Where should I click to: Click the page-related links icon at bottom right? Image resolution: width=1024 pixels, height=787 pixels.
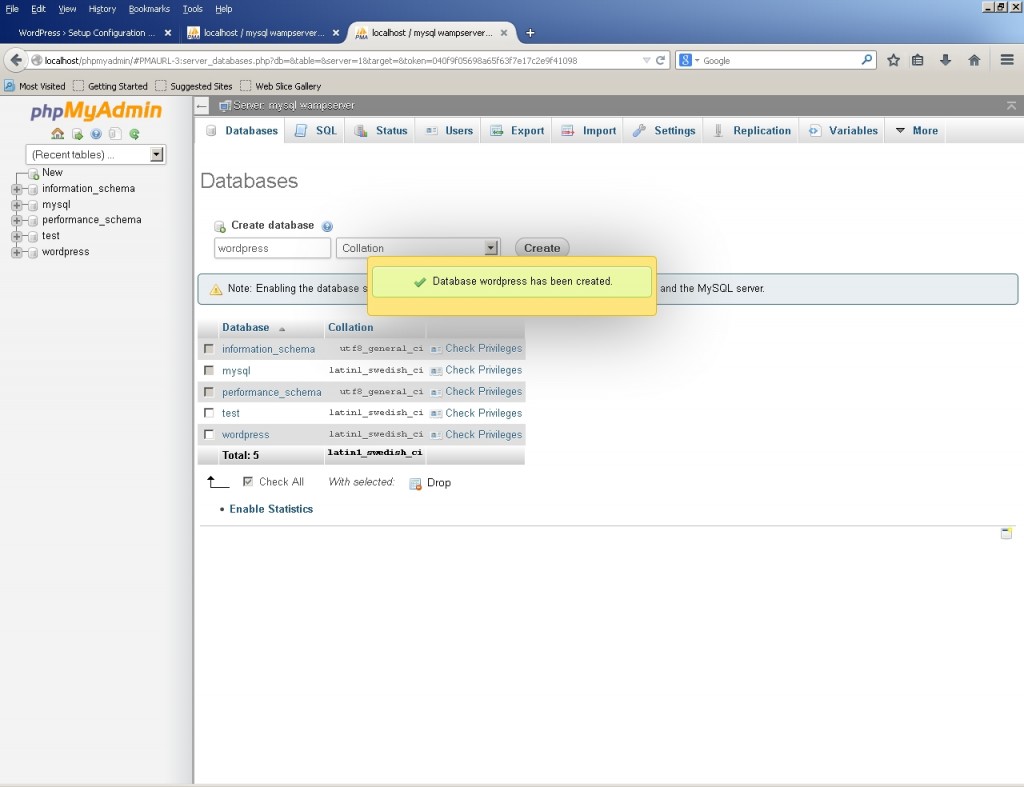click(1006, 533)
